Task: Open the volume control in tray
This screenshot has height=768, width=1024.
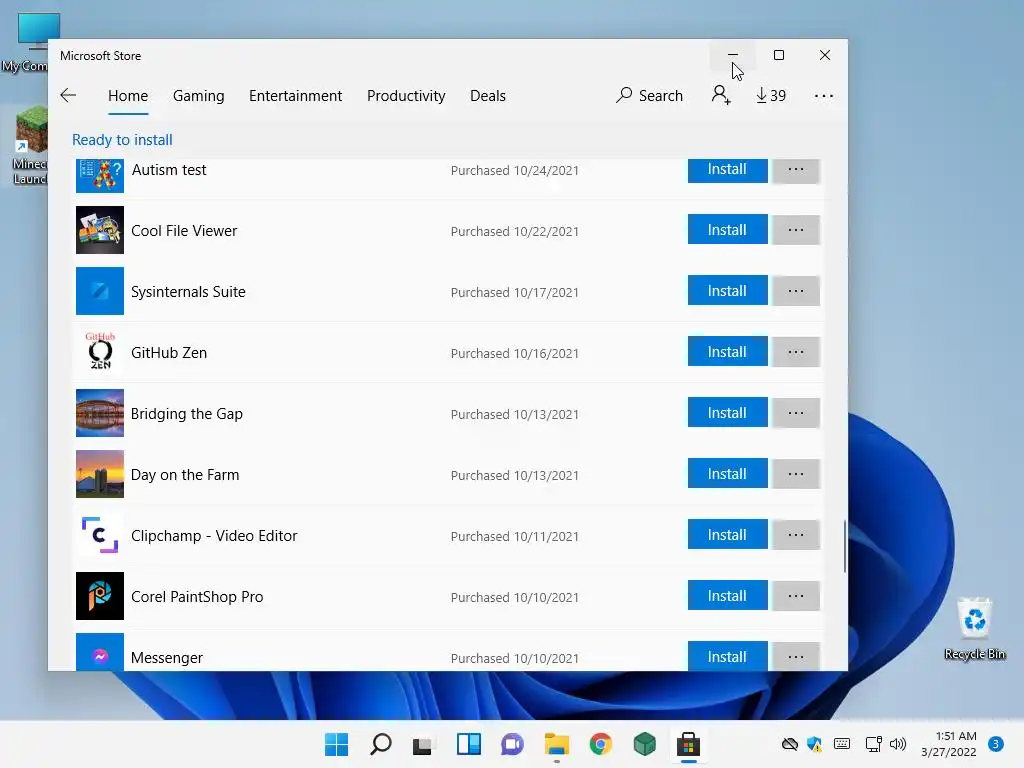Action: pyautogui.click(x=898, y=744)
